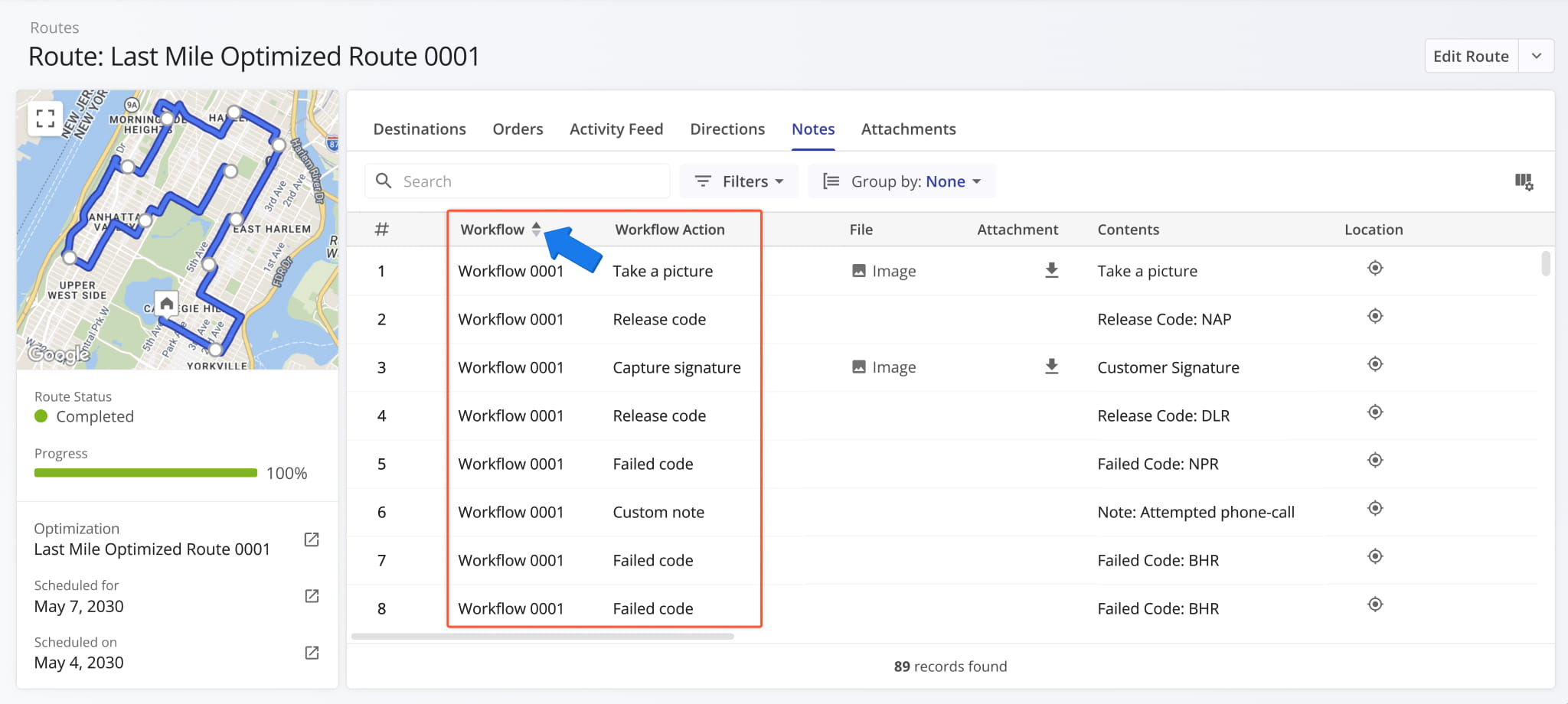Open the Scheduled on external link icon

click(x=312, y=653)
